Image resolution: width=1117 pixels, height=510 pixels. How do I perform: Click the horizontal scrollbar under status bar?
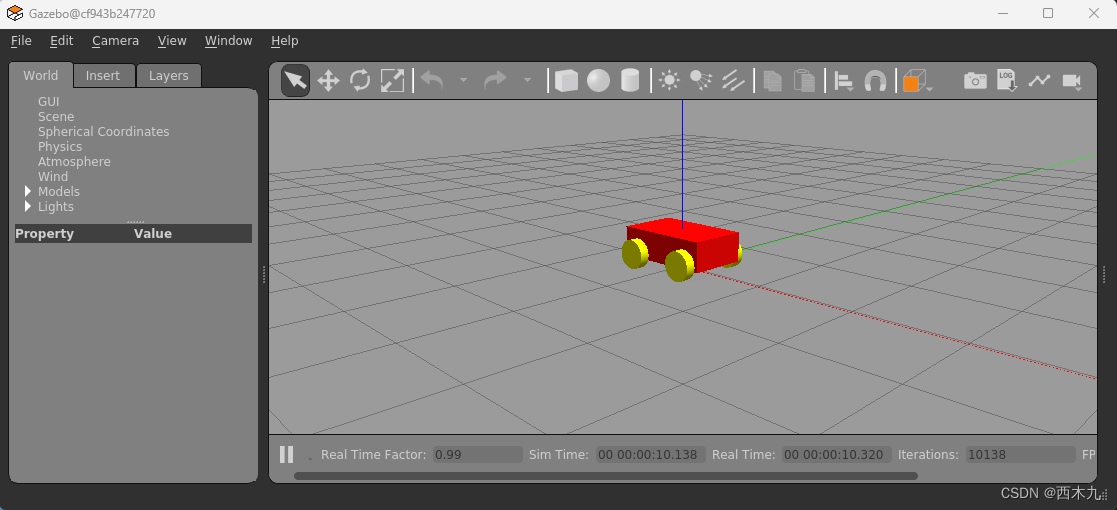tap(606, 476)
